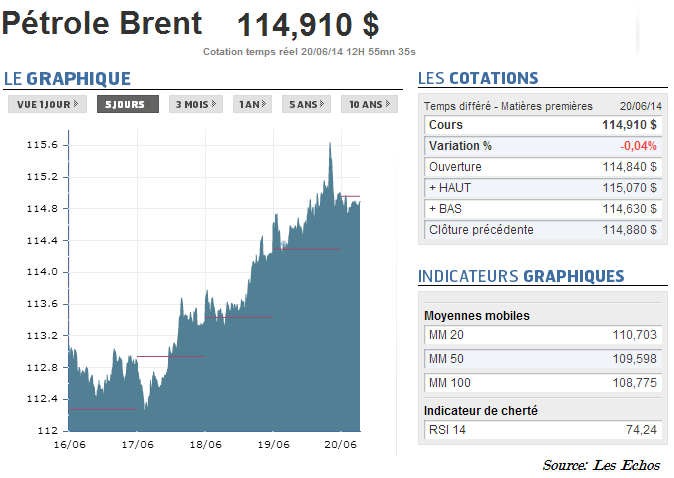
Task: Click the + BAS value 114,630 $
Action: [629, 209]
